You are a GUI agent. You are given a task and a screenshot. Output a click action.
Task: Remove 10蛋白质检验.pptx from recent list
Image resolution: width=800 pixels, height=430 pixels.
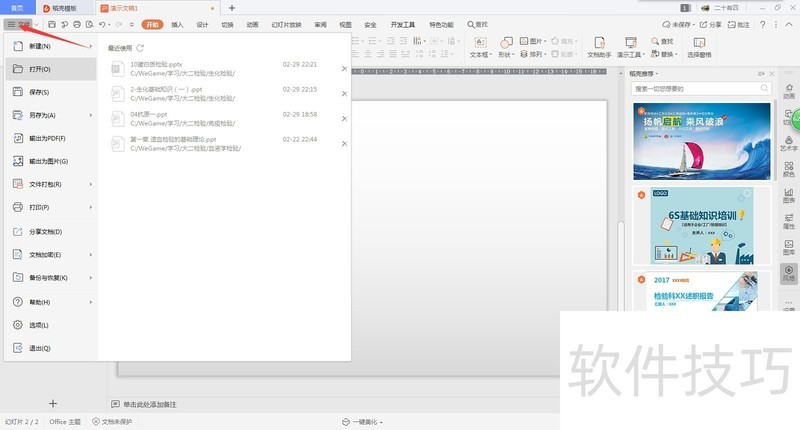coord(344,68)
